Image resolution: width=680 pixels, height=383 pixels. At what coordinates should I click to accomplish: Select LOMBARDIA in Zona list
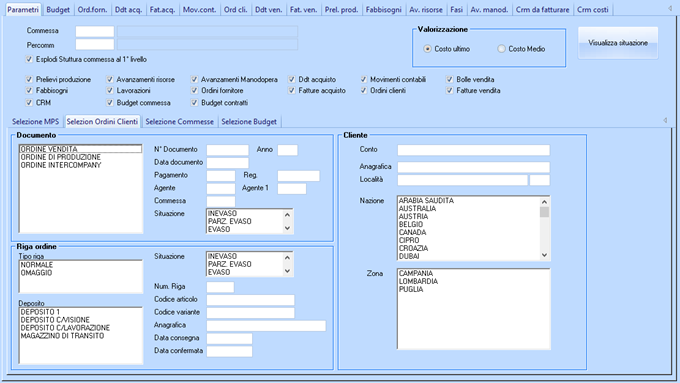(474, 281)
